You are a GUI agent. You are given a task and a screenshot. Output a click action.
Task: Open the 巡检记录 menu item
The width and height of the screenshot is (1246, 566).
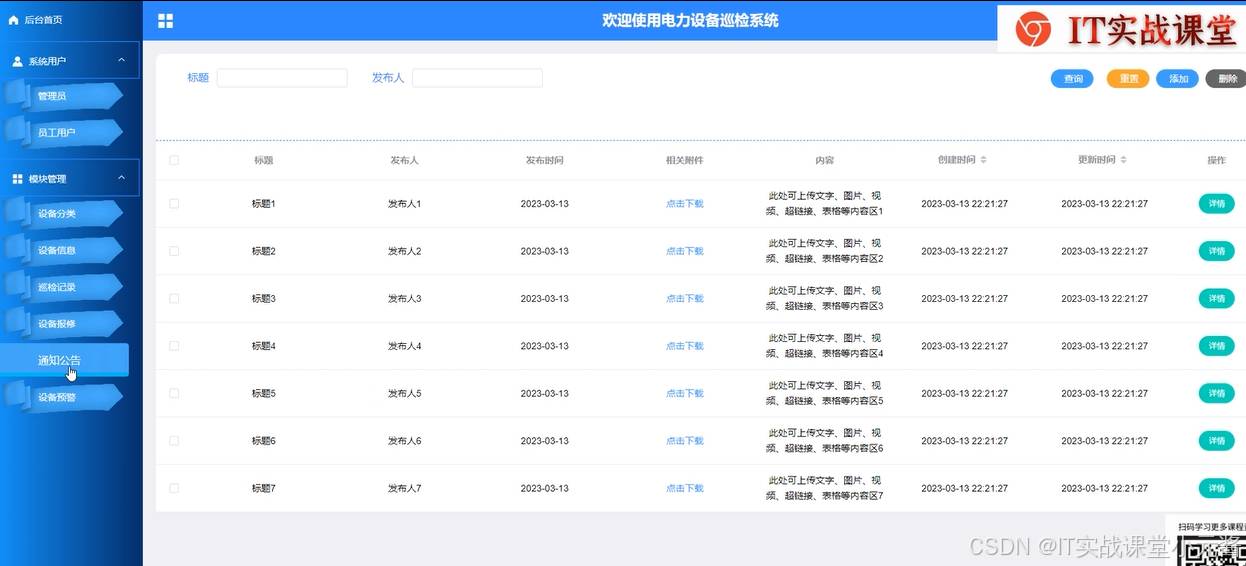point(57,287)
